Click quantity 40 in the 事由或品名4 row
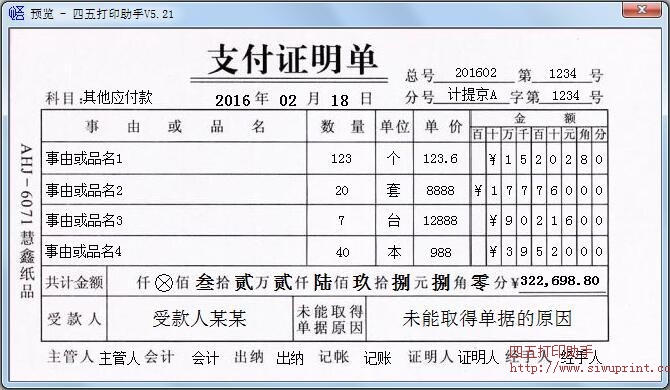Viewport: 670px width, 390px height. tap(342, 252)
